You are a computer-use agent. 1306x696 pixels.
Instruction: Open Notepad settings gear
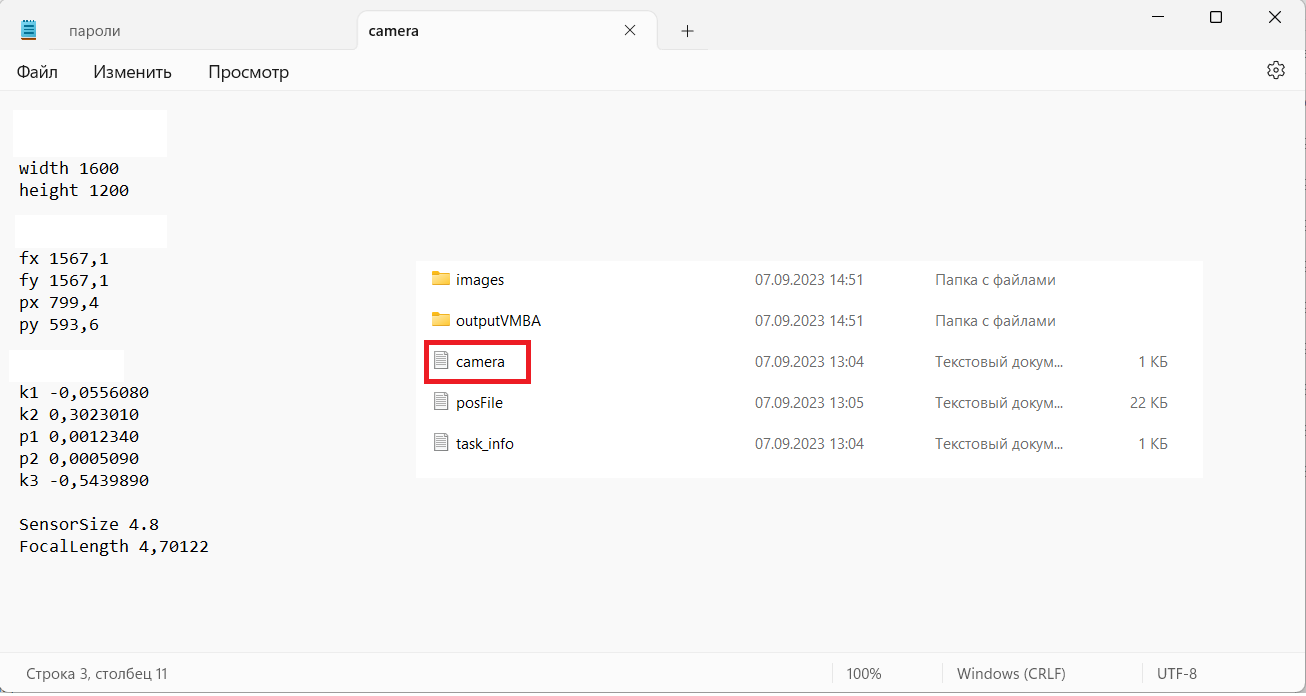[x=1275, y=70]
